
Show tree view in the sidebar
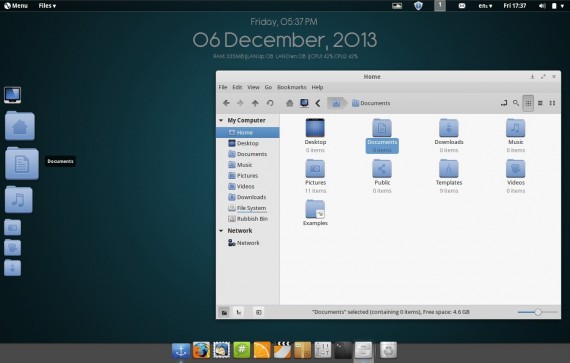238,312
